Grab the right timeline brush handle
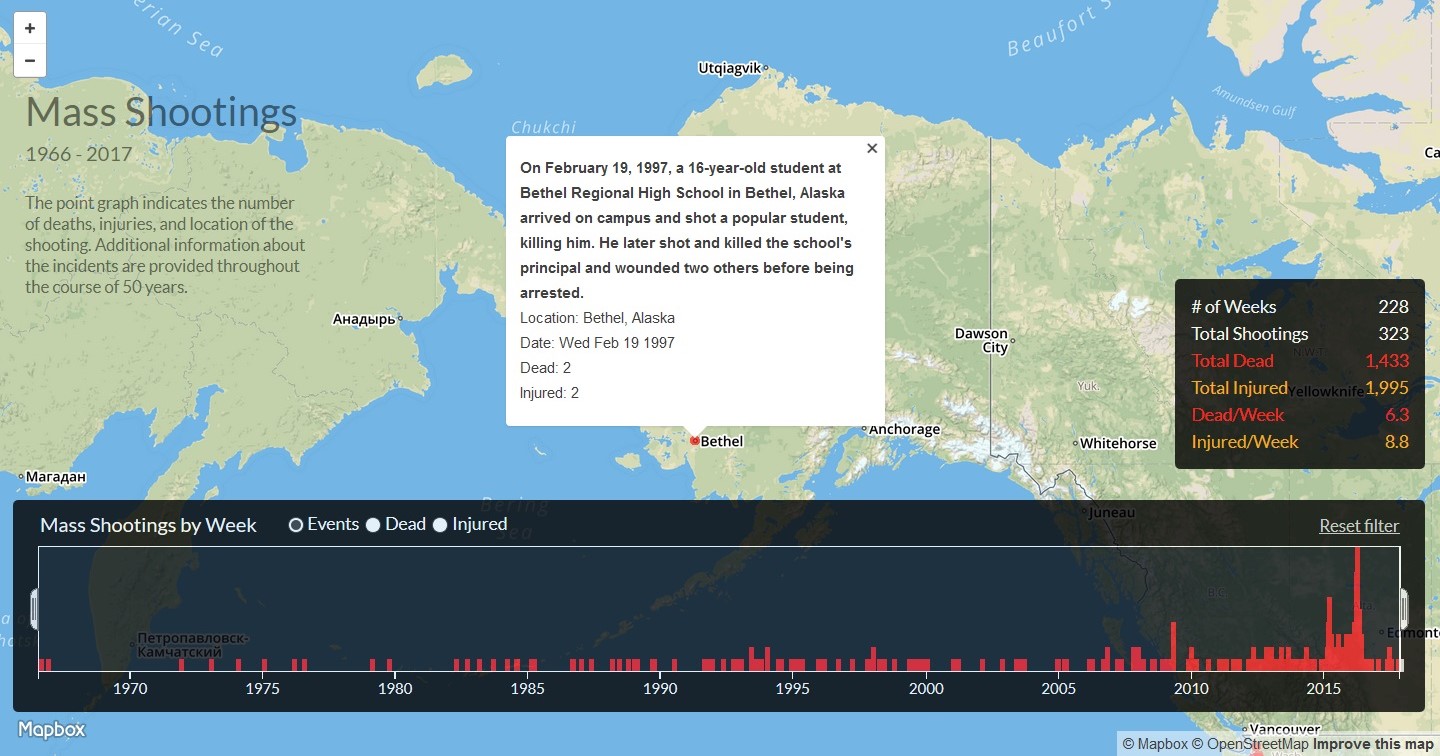This screenshot has width=1440, height=756. (1404, 609)
